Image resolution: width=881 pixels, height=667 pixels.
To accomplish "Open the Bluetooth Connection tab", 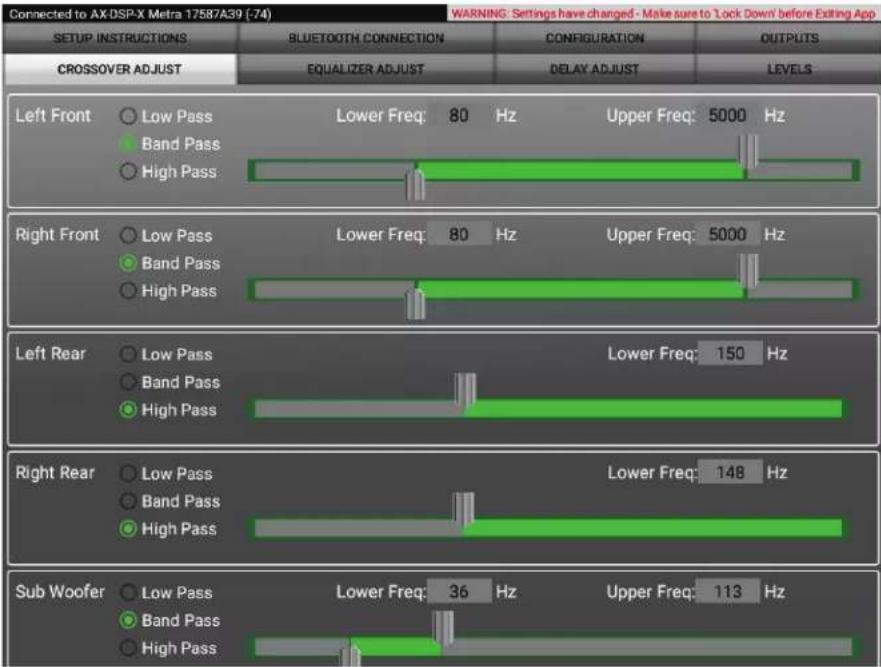I will [365, 38].
